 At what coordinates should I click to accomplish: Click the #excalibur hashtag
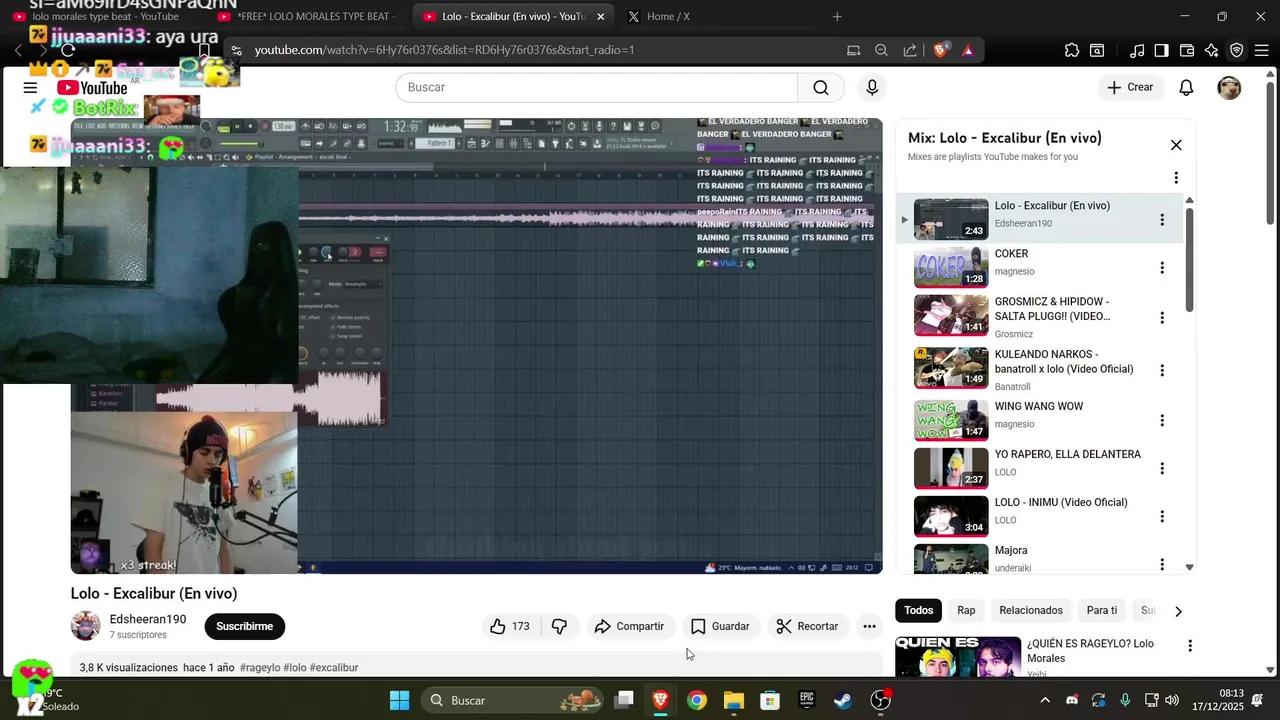point(334,667)
